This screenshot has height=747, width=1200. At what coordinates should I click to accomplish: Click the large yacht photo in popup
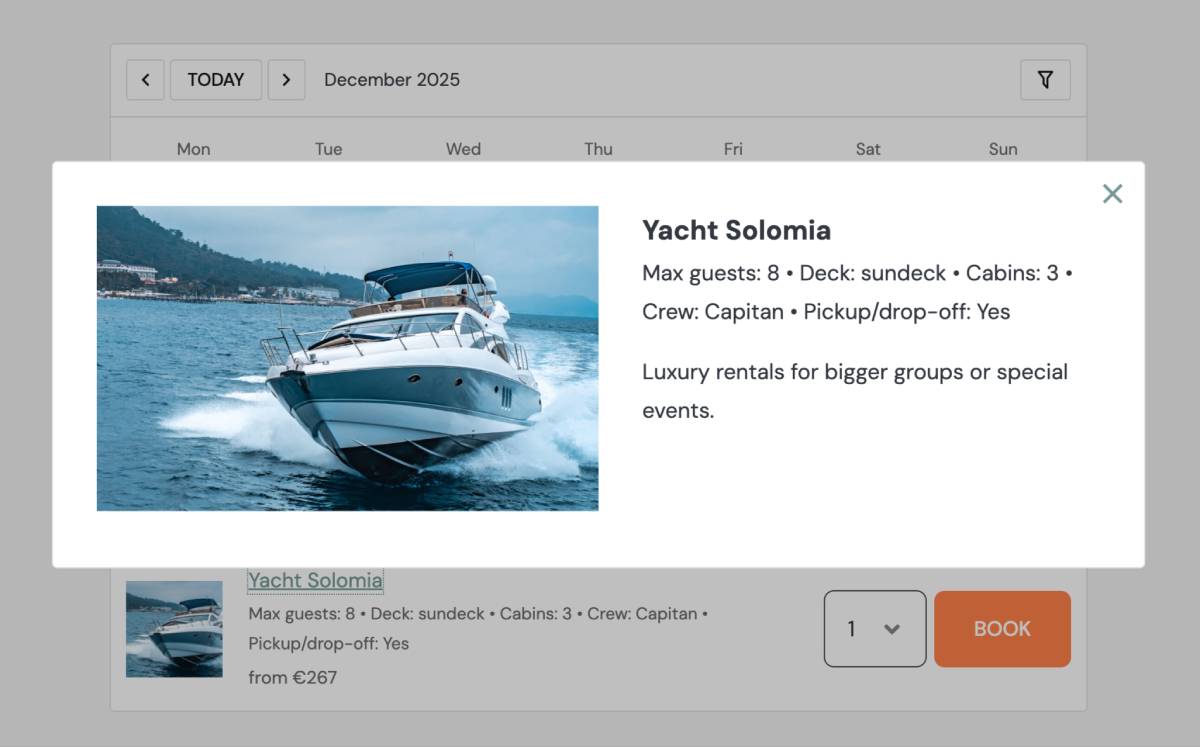tap(347, 358)
